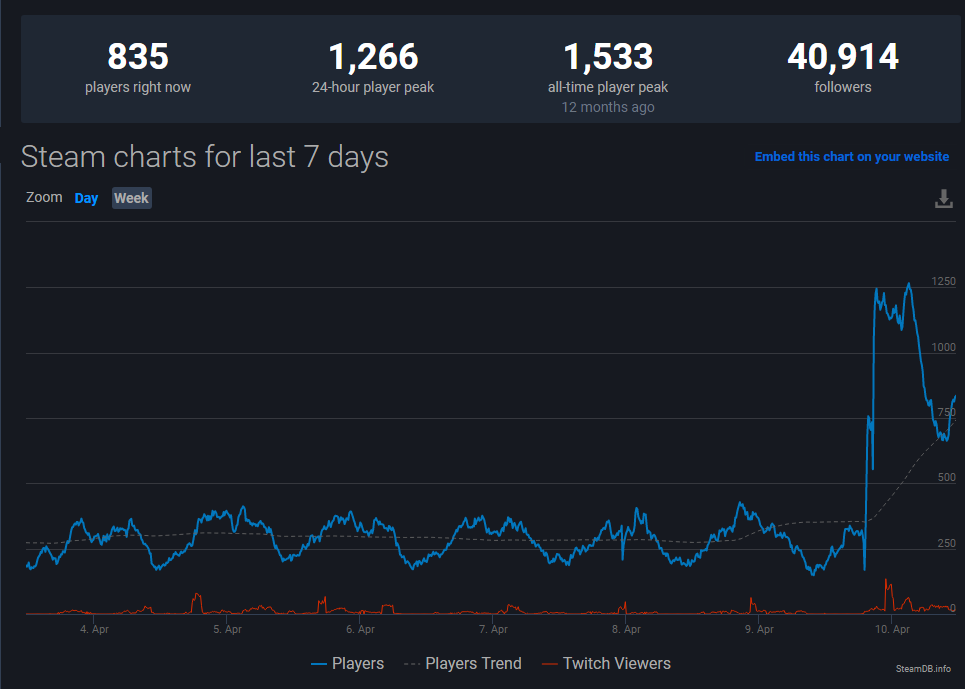Hide the Players Trend series
Screen dimensions: 965x689
pos(462,663)
